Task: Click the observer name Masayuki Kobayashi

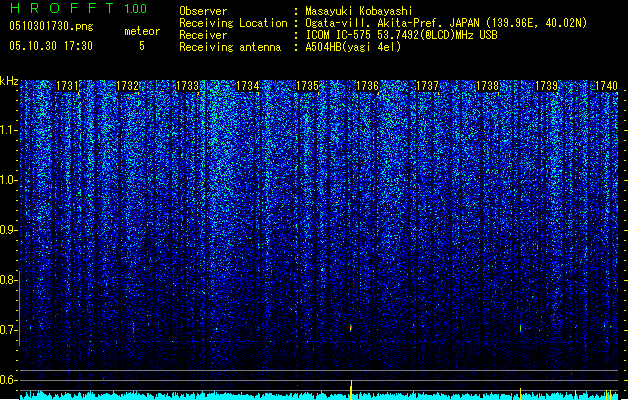Action: click(359, 11)
